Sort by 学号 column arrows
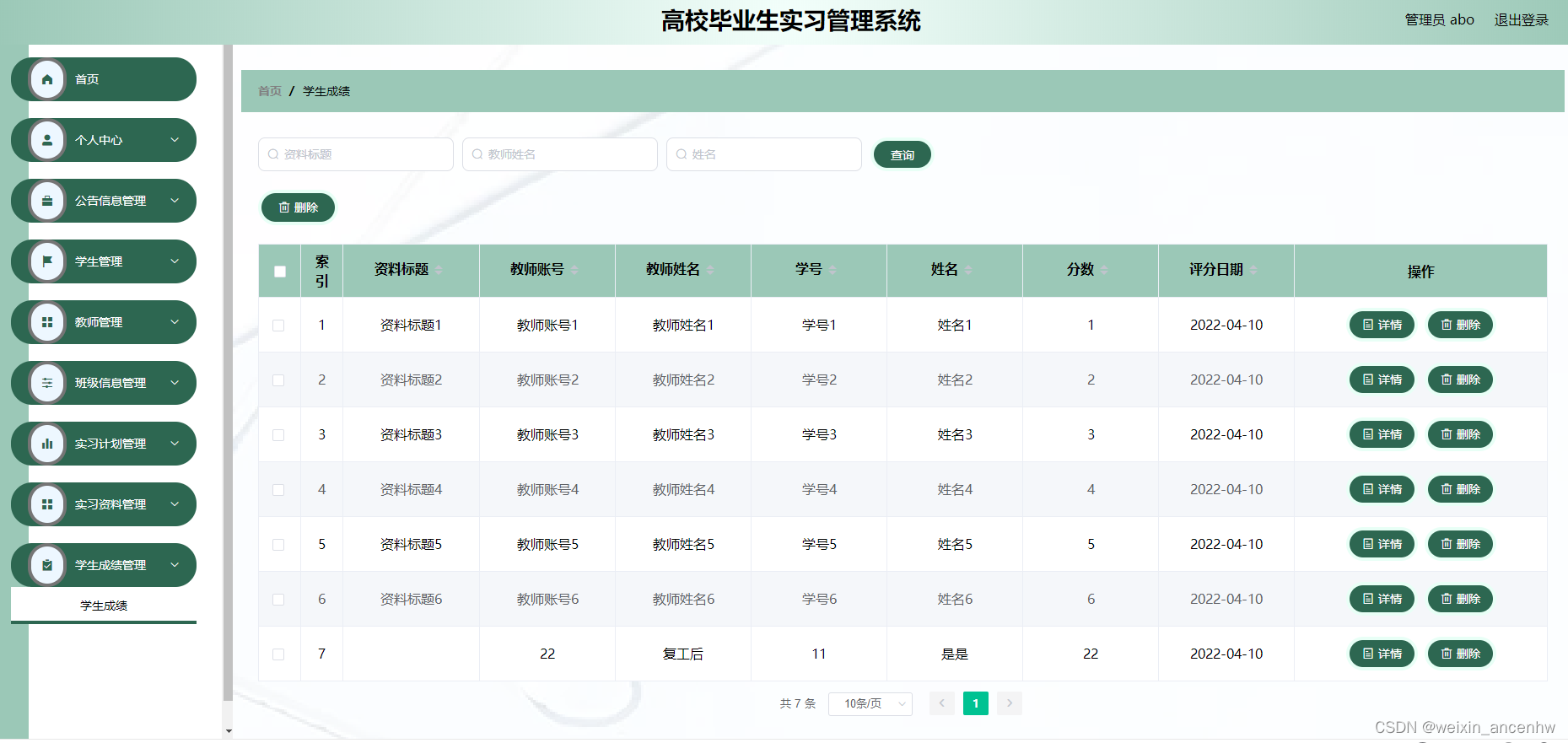The height and width of the screenshot is (743, 1568). coord(832,270)
